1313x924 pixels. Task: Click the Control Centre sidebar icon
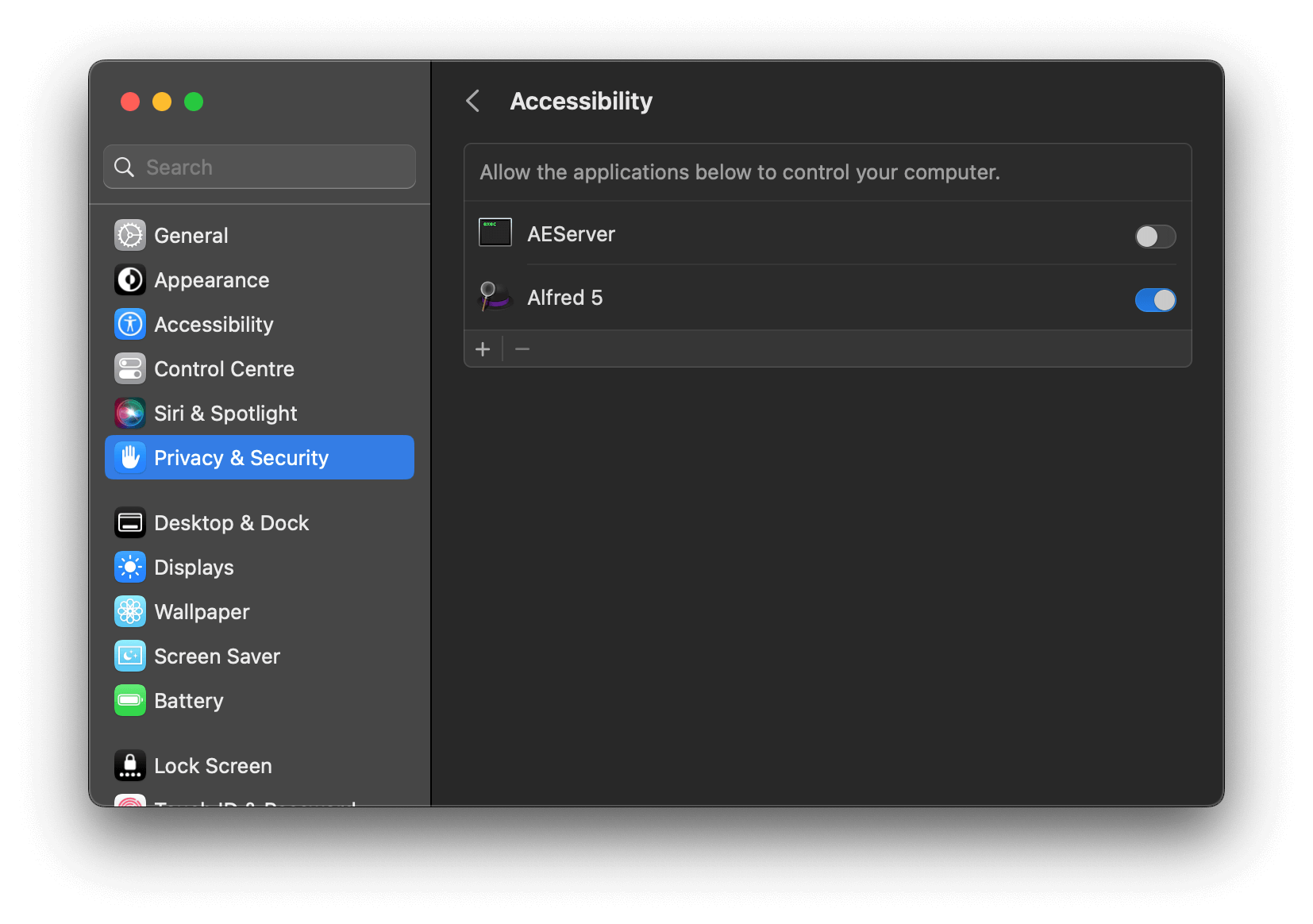click(x=130, y=369)
